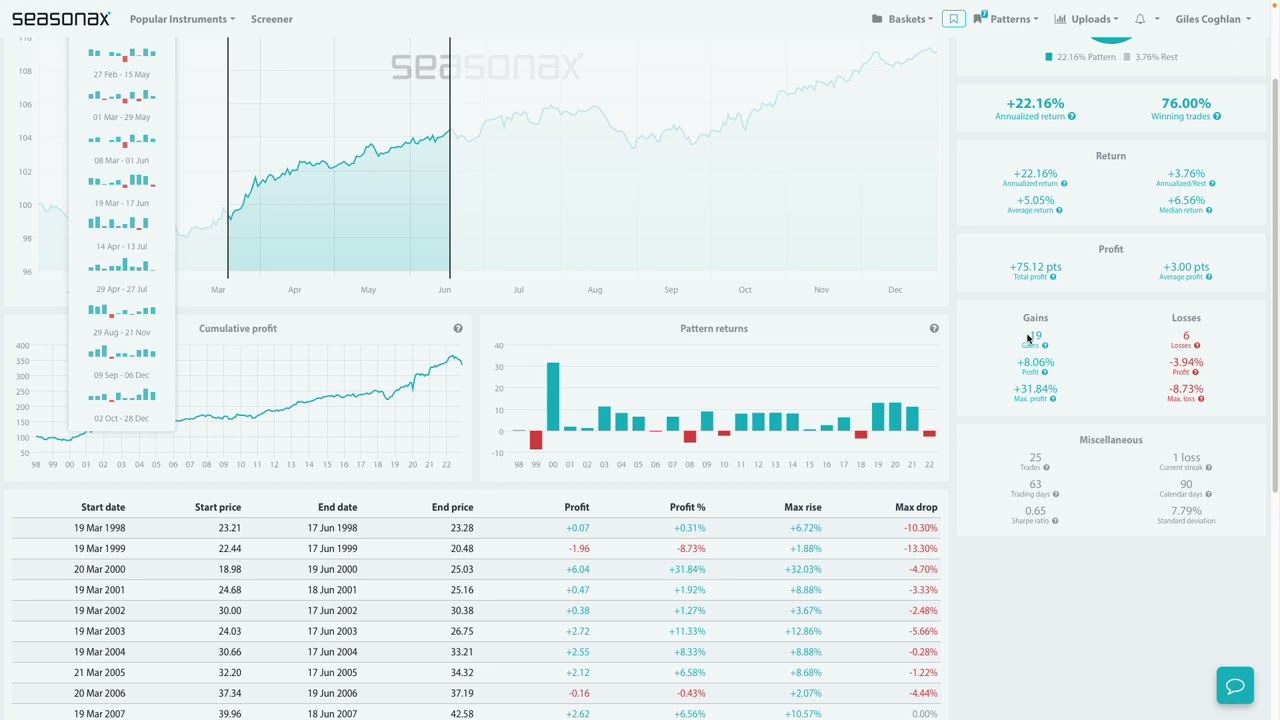
Task: Open the chat support button
Action: 1235,686
